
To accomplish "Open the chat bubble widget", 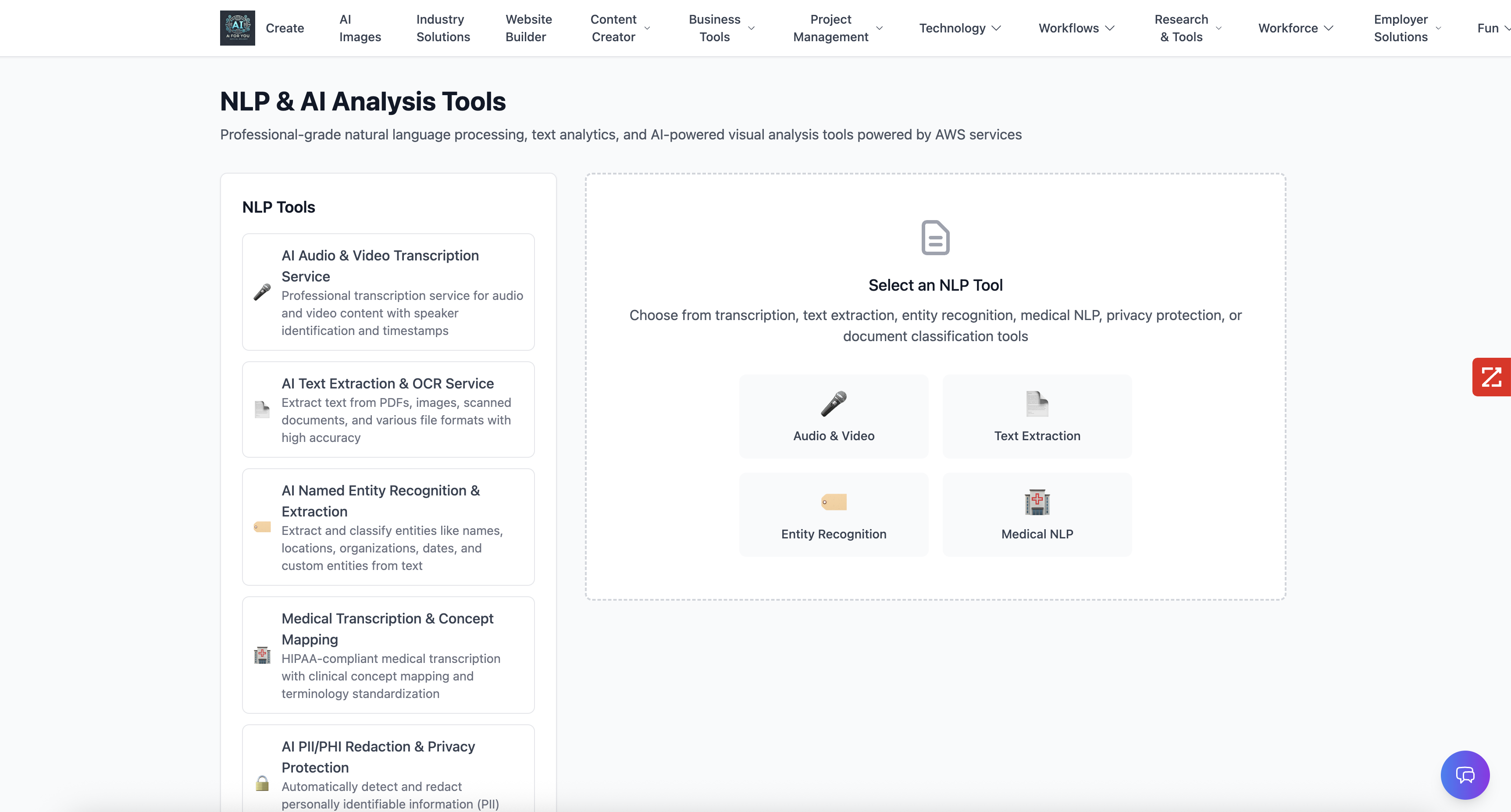I will [x=1465, y=774].
